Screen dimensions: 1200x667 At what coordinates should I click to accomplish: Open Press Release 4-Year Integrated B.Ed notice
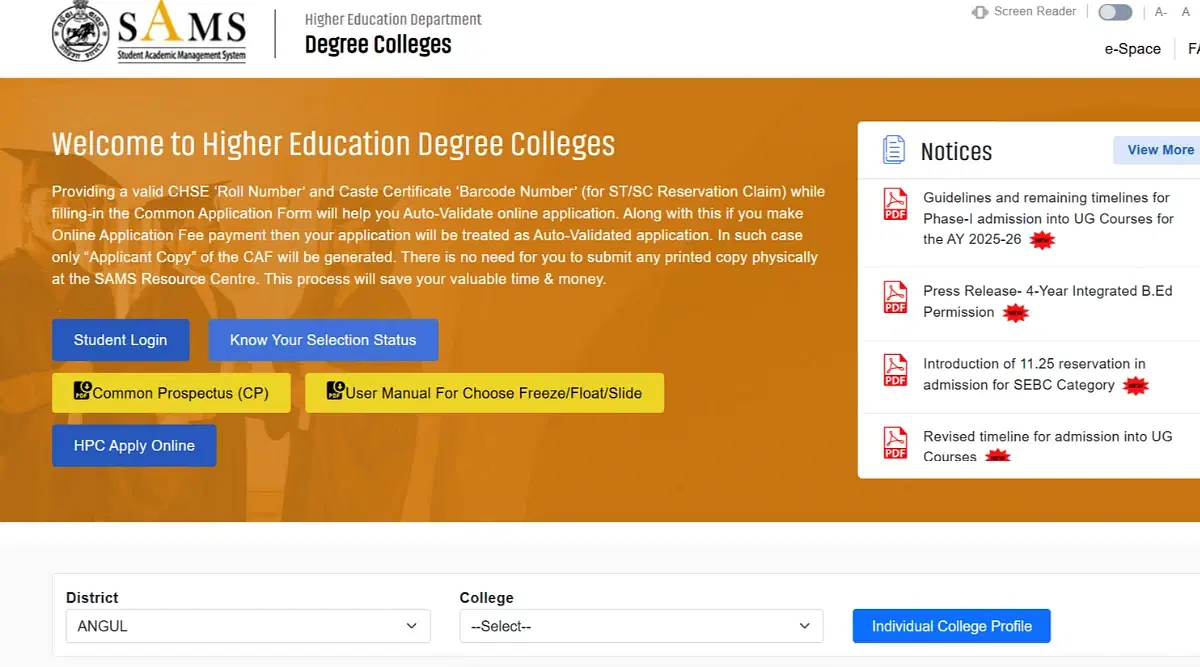coord(1047,301)
